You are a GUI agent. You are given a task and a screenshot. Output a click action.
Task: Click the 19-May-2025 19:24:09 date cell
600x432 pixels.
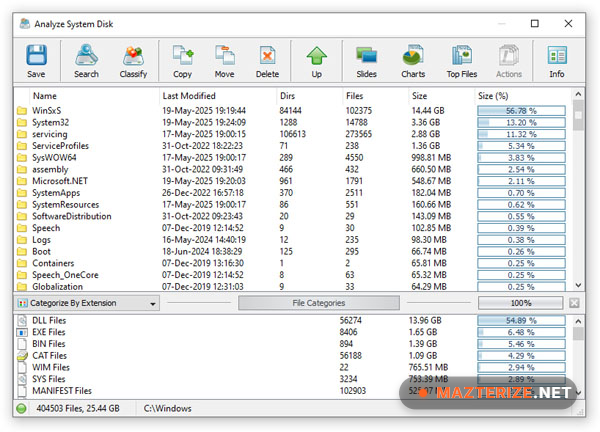[204, 123]
